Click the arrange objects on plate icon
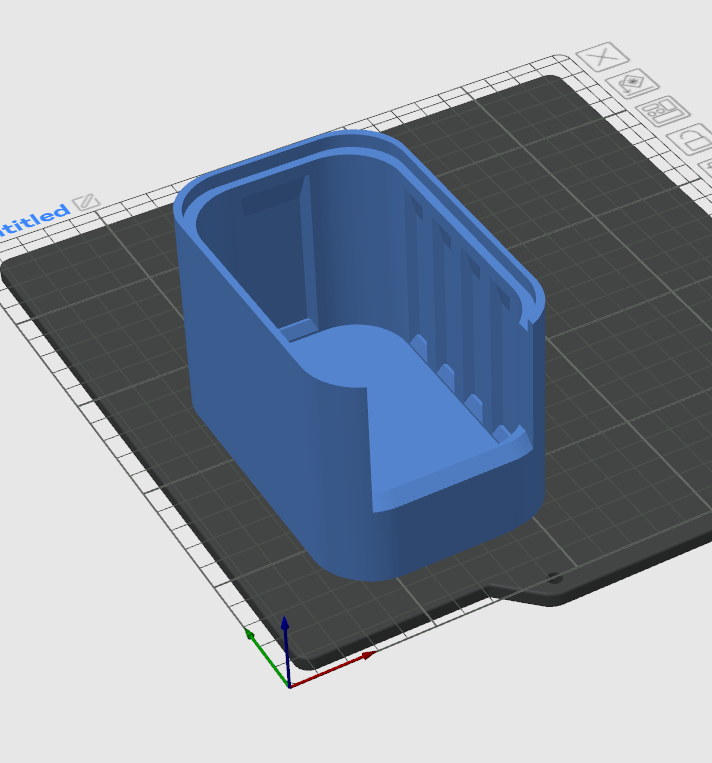Image resolution: width=712 pixels, height=763 pixels. [x=662, y=111]
